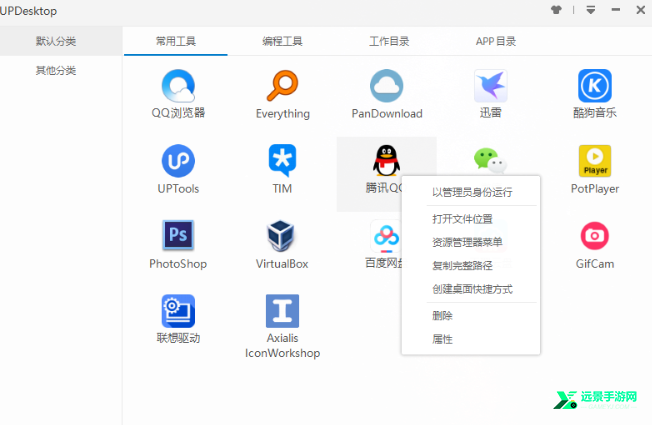
Task: Choose 创建桌面快捷方式 in context menu
Action: [471, 289]
